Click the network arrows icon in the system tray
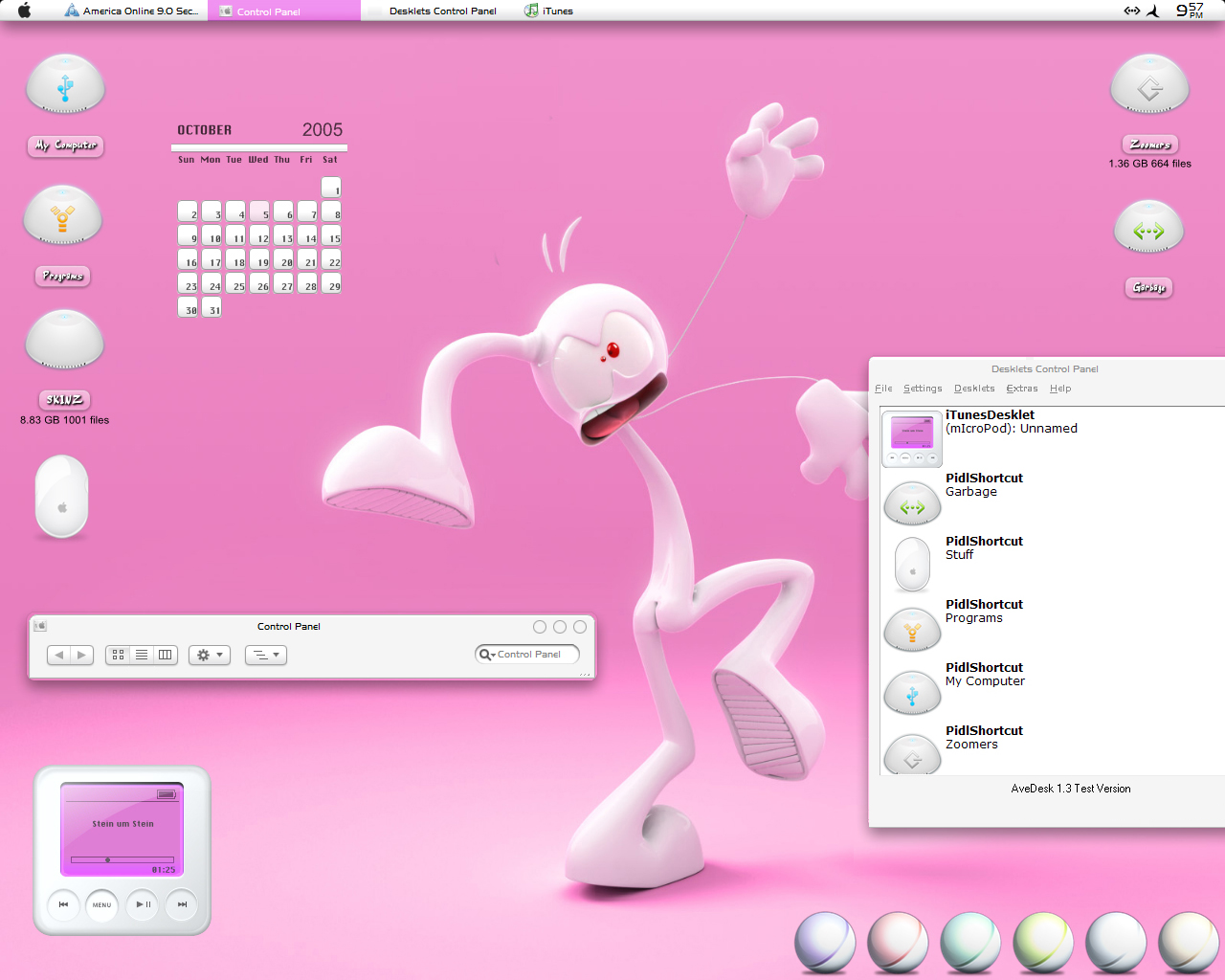The image size is (1225, 980). 1131,11
